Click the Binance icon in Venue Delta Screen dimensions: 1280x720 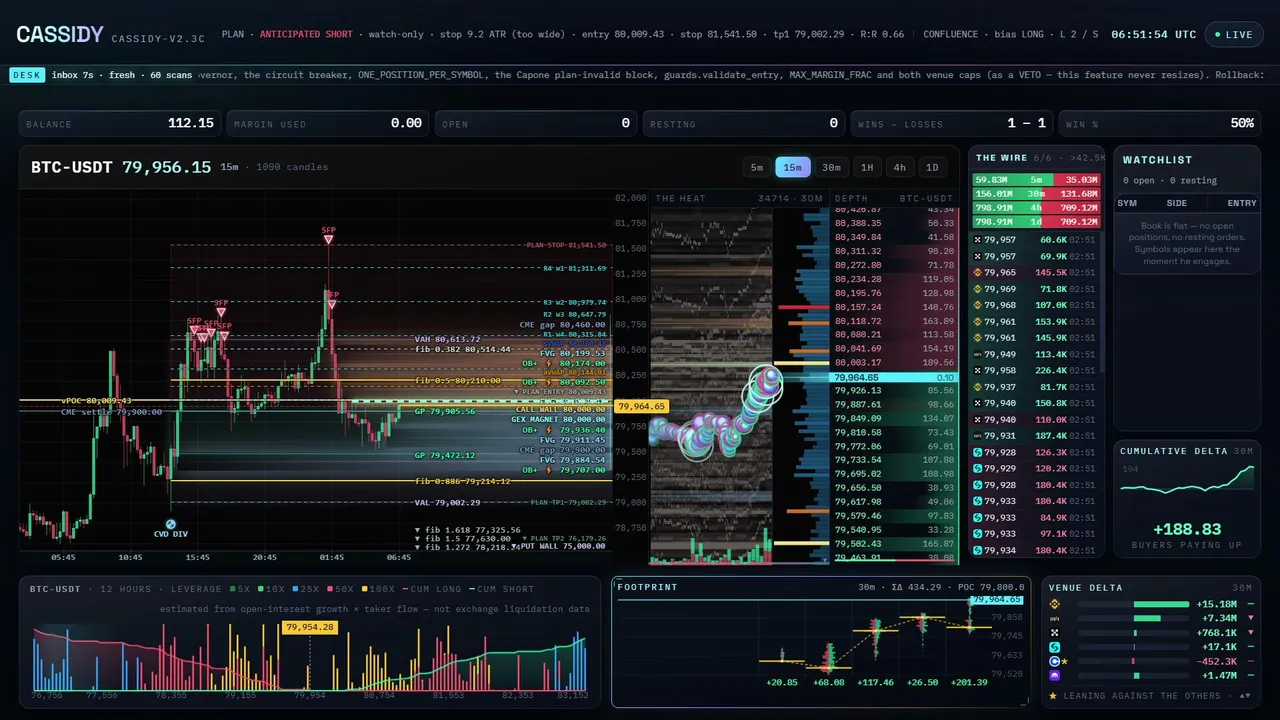coord(1055,604)
